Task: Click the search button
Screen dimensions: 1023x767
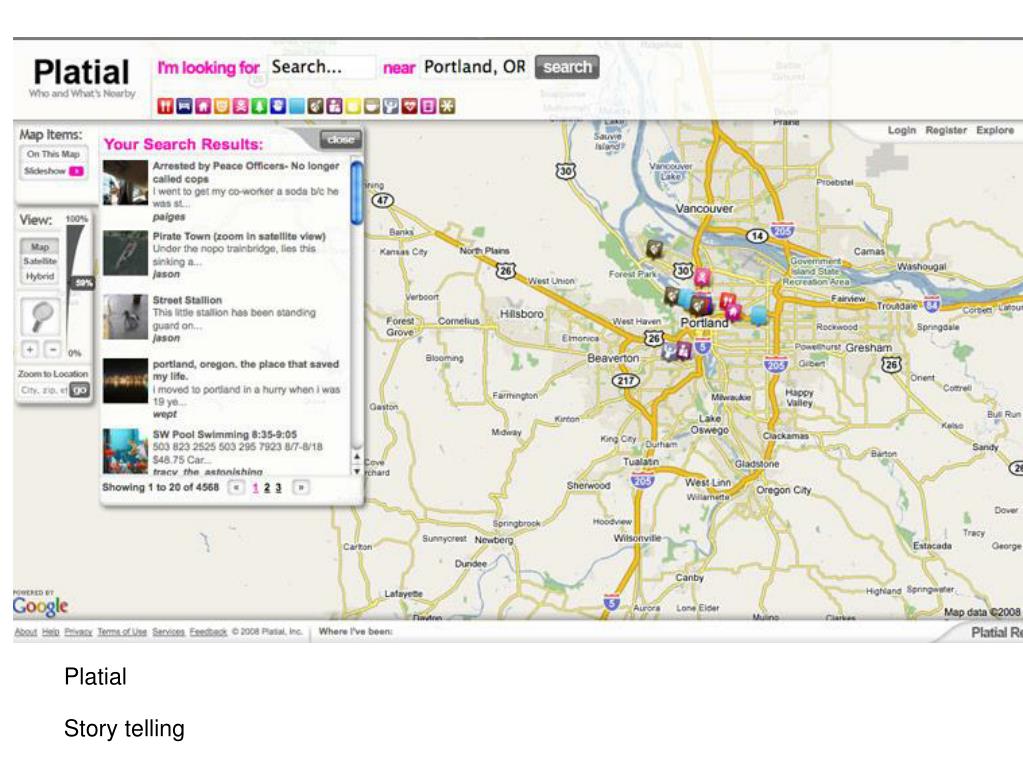Action: (567, 67)
